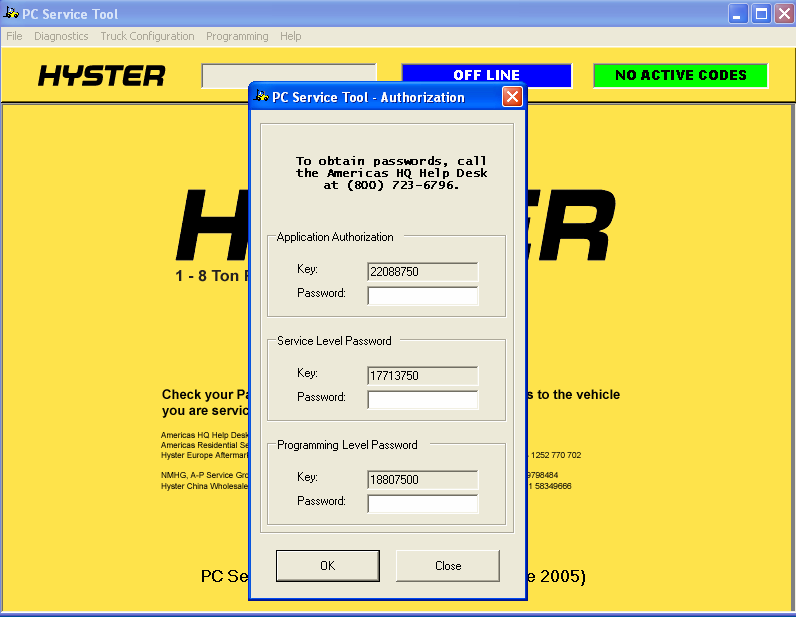Open the File menu
The width and height of the screenshot is (796, 617).
pyautogui.click(x=14, y=36)
